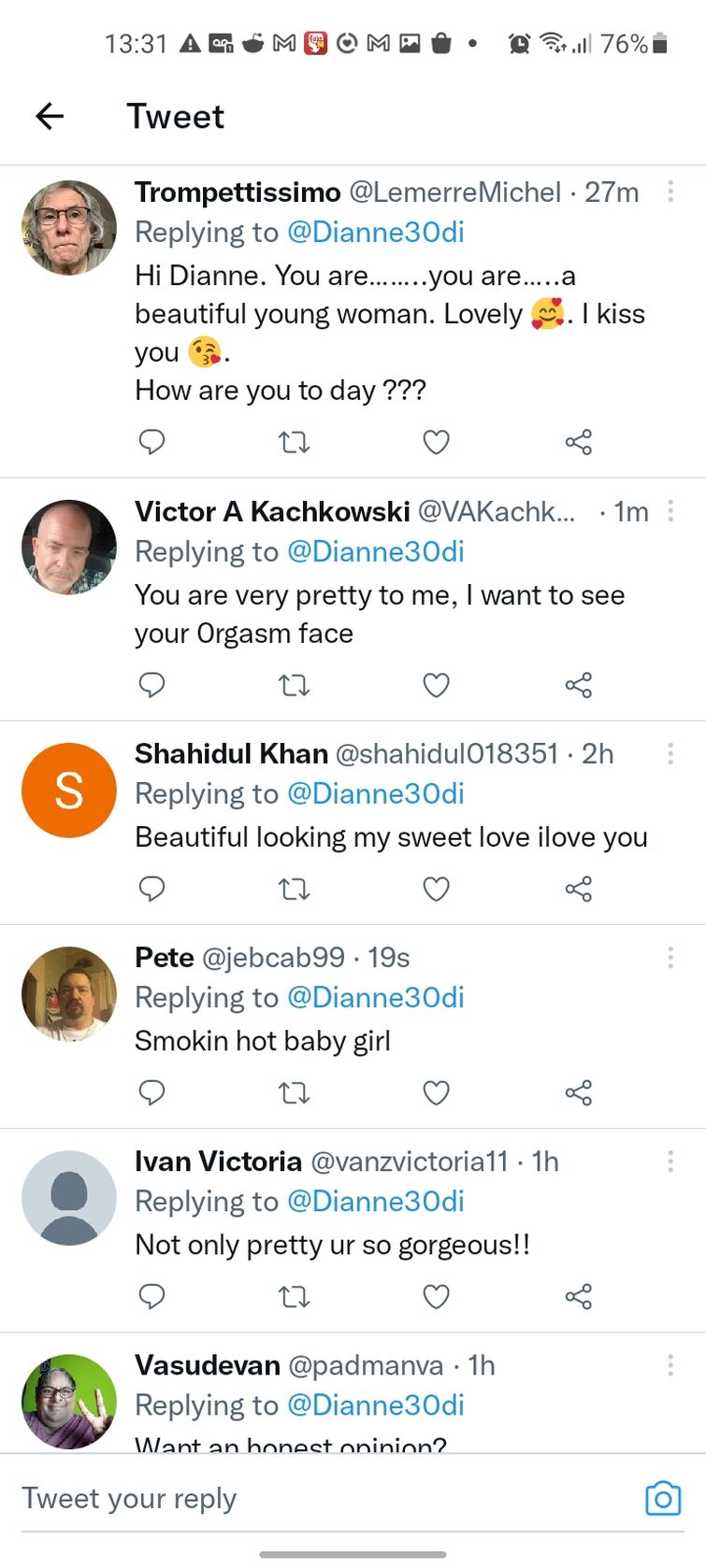This screenshot has height=1568, width=706.
Task: Open @Dianne30di link in Trompettissimo's reply
Action: tap(375, 233)
